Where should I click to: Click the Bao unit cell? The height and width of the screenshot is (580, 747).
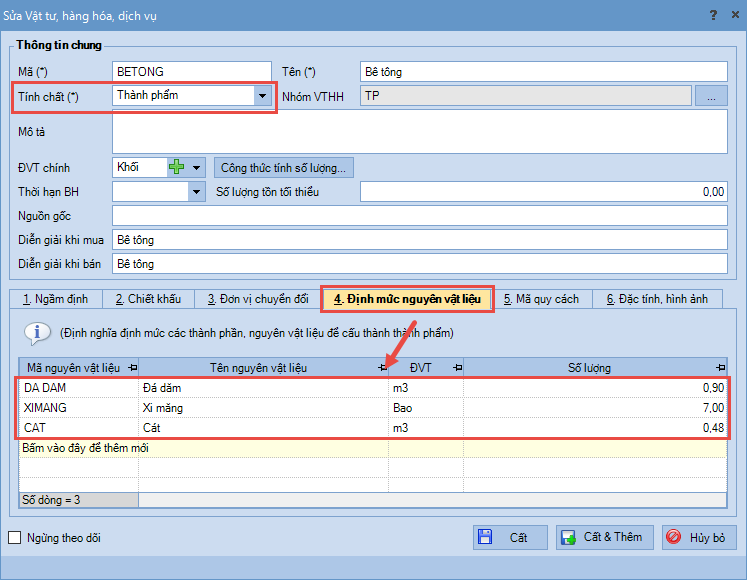426,408
